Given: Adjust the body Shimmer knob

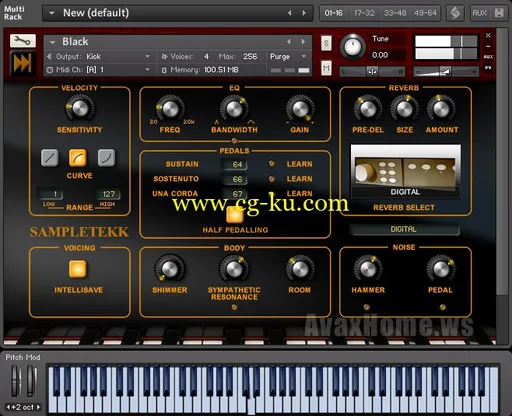Looking at the screenshot, I should pos(170,268).
